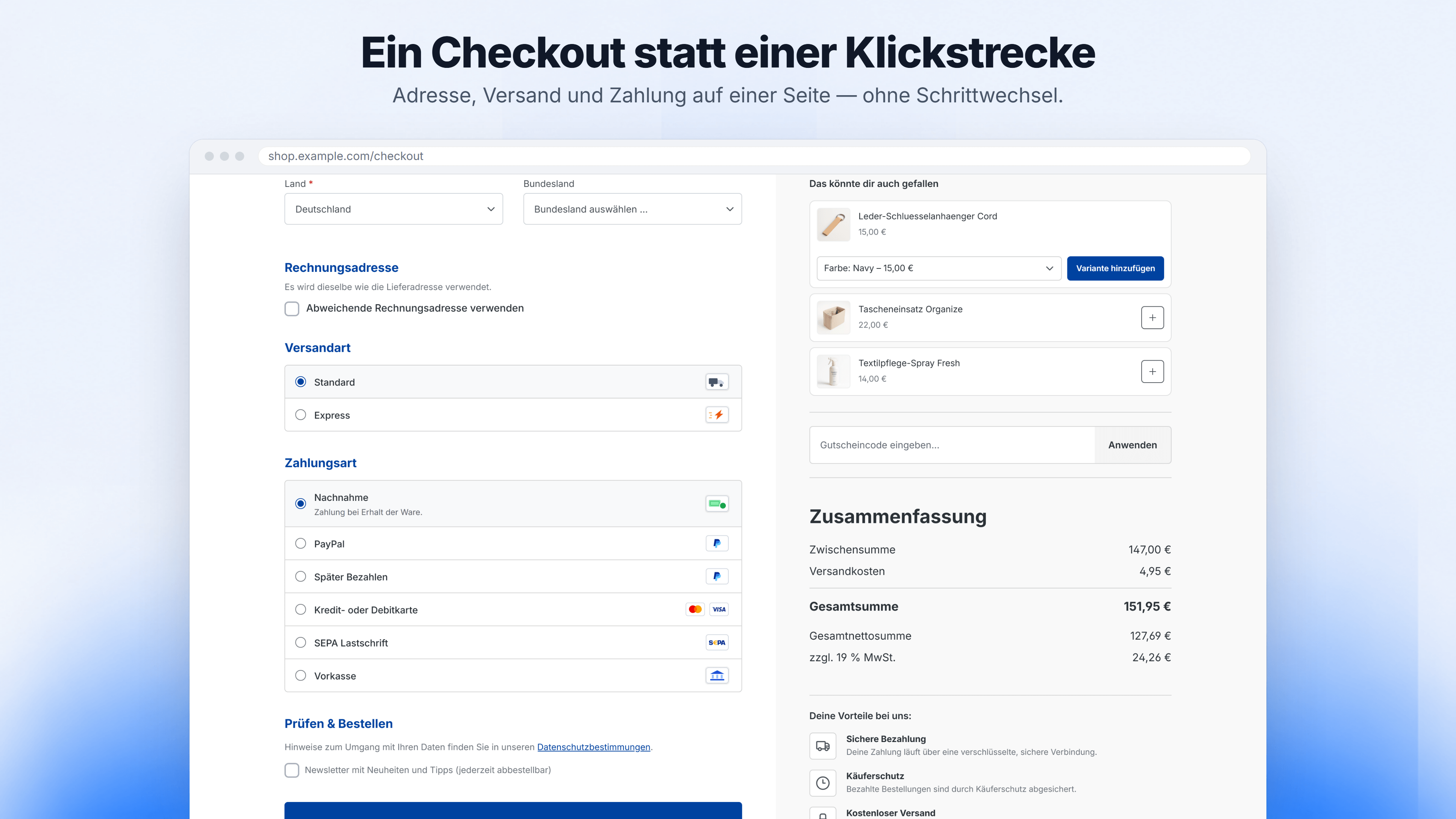This screenshot has width=1456, height=819.
Task: Focus the Gutscheincode eingeben field
Action: pyautogui.click(x=952, y=445)
